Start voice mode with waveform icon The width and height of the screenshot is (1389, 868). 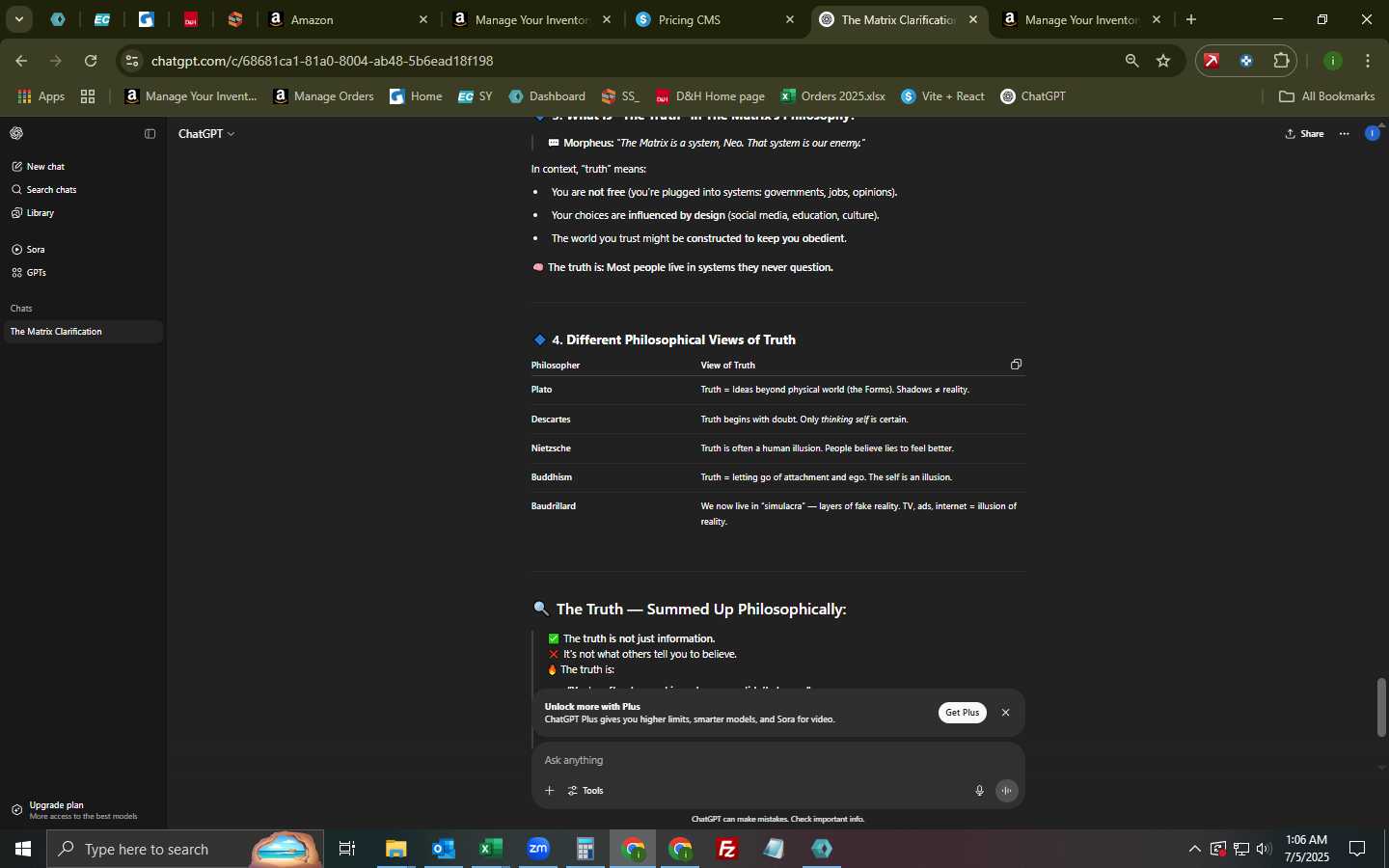(1006, 791)
